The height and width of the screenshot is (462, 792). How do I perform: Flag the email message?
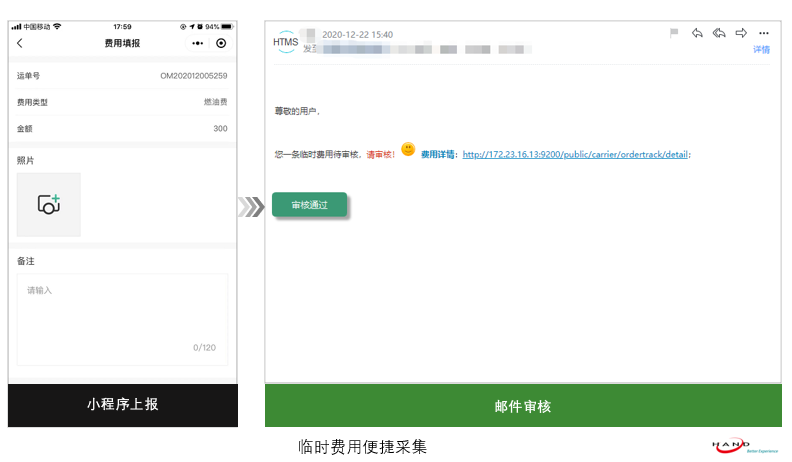coord(674,33)
